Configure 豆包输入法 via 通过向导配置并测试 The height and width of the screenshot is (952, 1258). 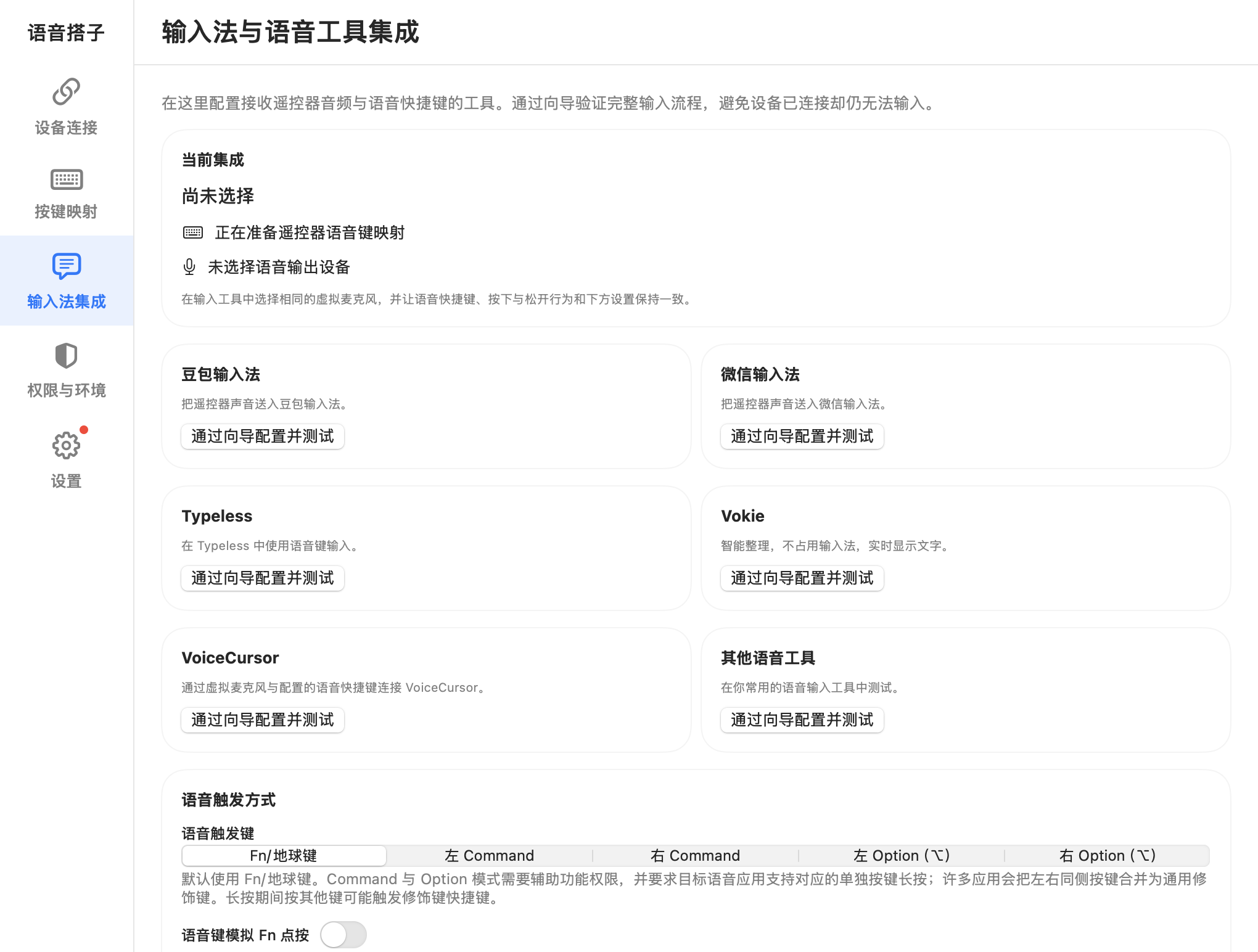click(x=263, y=437)
